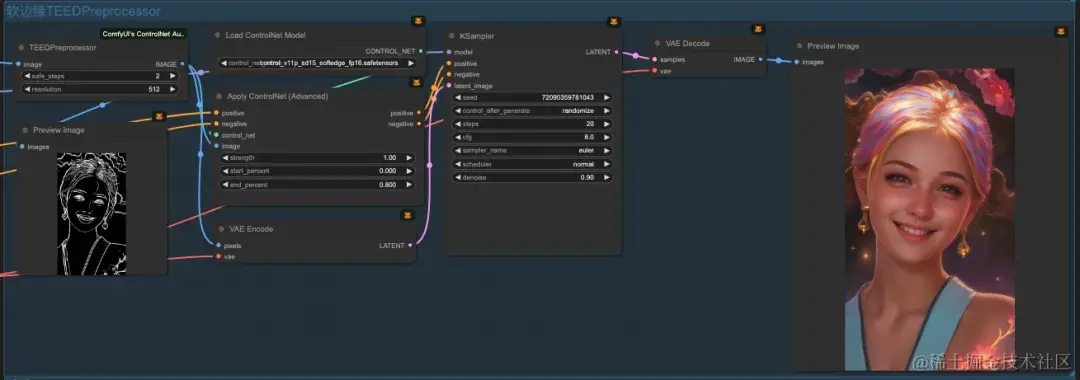Pick next scheduler with right arrow
The width and height of the screenshot is (1080, 380).
607,164
